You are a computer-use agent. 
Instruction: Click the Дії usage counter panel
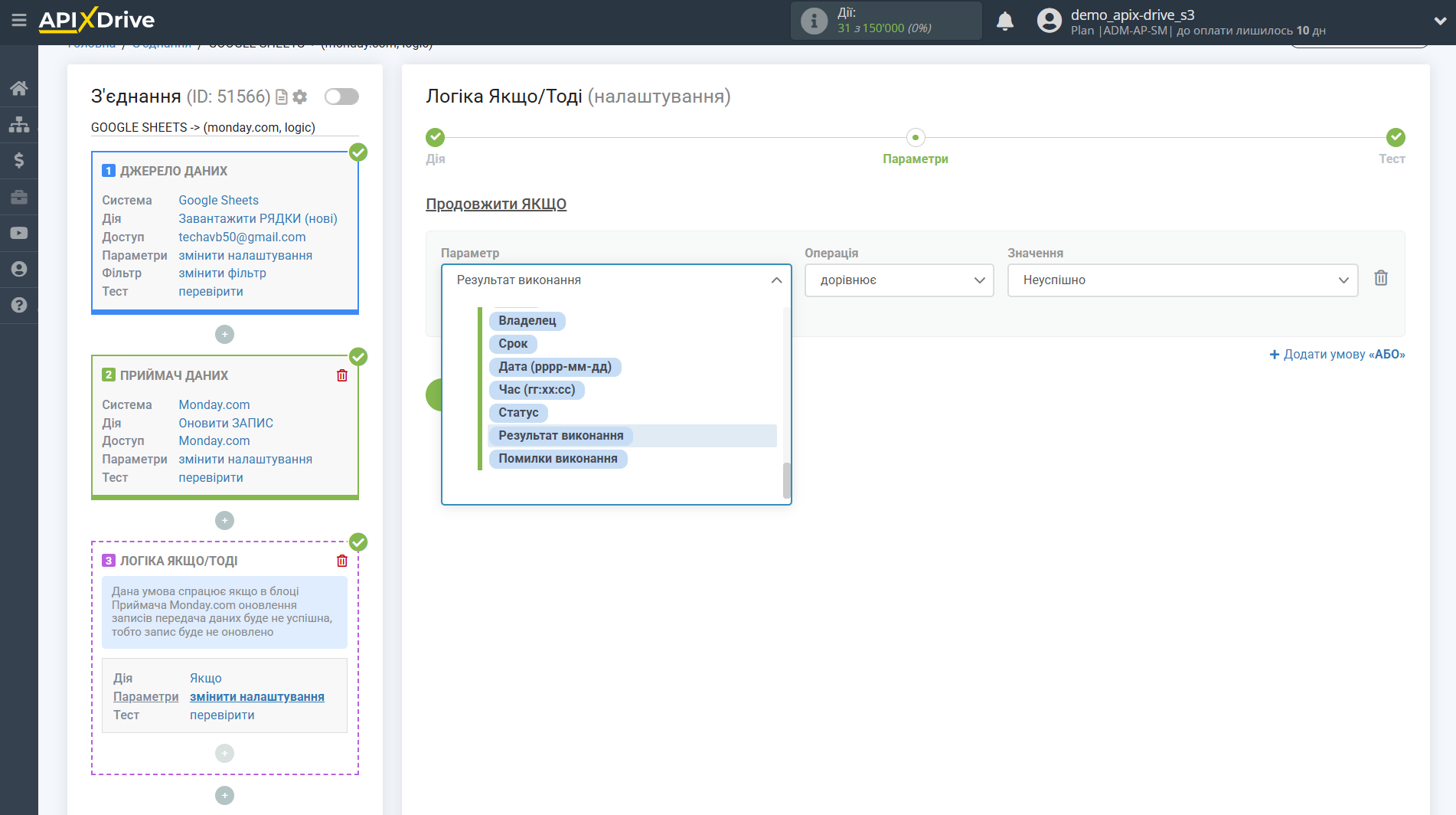pyautogui.click(x=886, y=21)
